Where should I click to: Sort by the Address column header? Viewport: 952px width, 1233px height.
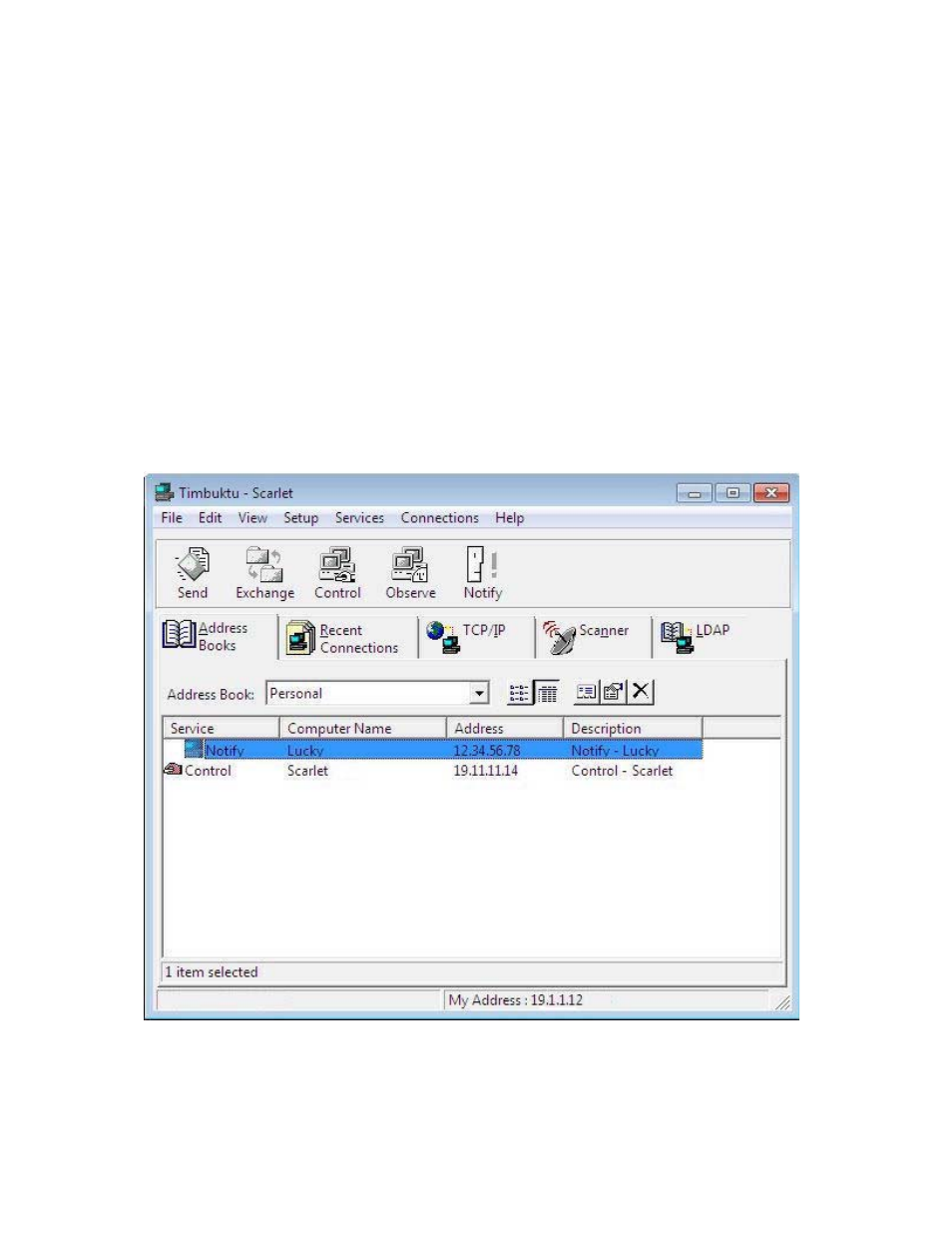tap(504, 728)
